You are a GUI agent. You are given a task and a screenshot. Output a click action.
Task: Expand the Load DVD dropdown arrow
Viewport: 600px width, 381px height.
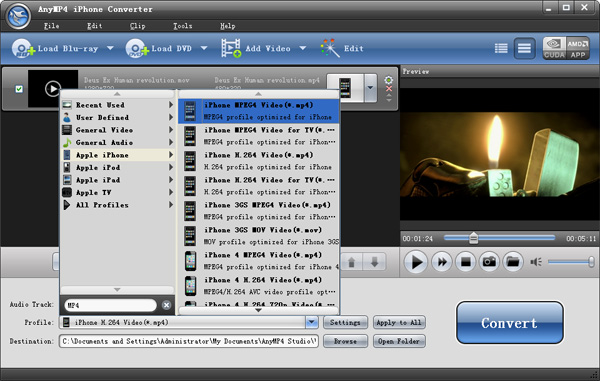click(204, 48)
